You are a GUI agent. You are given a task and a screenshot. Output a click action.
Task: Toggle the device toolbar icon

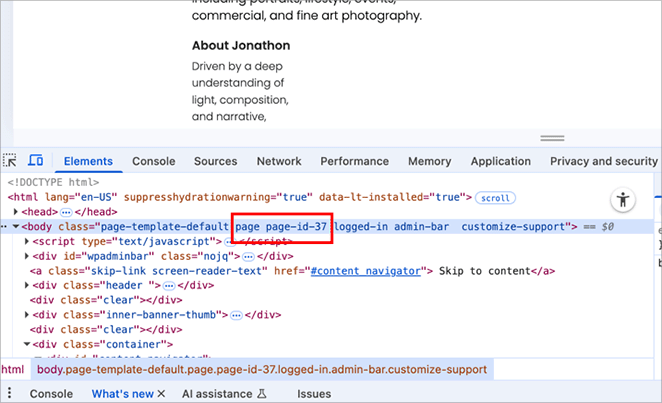pos(35,161)
